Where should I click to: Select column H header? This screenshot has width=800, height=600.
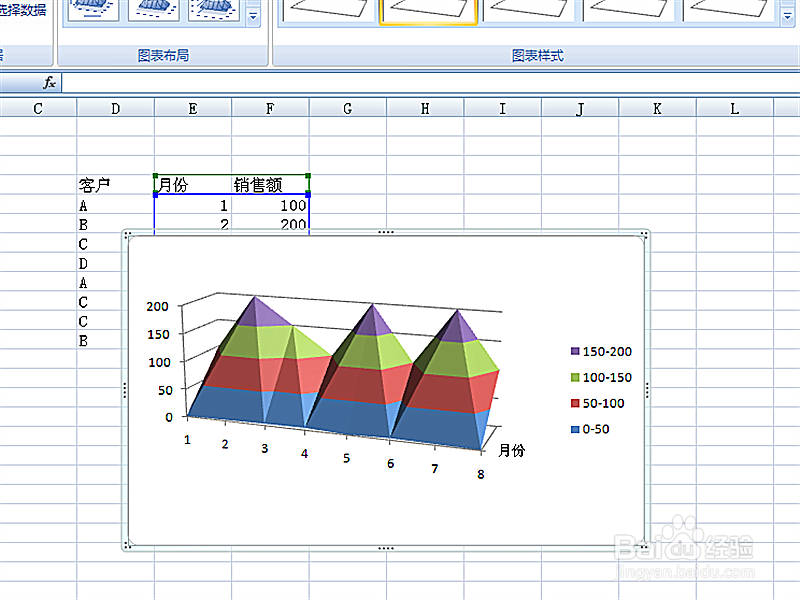point(425,109)
